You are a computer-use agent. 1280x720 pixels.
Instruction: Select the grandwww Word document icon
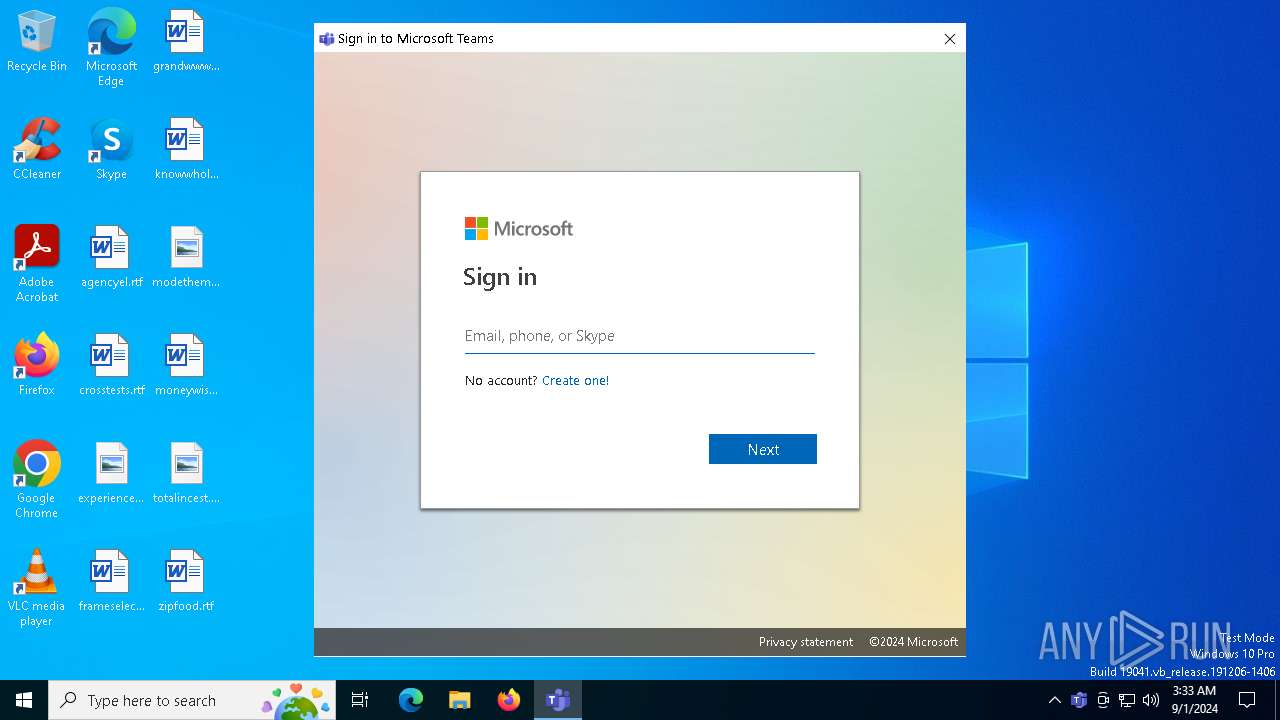coord(186,42)
